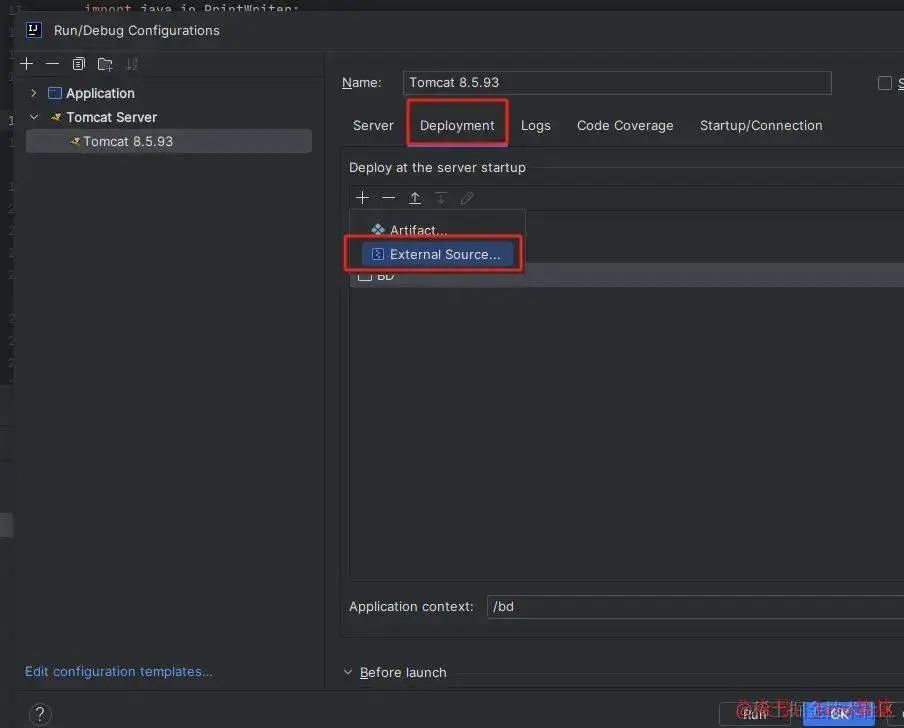Screen dimensions: 904x728
Task: Add a deployment item with plus
Action: click(363, 198)
